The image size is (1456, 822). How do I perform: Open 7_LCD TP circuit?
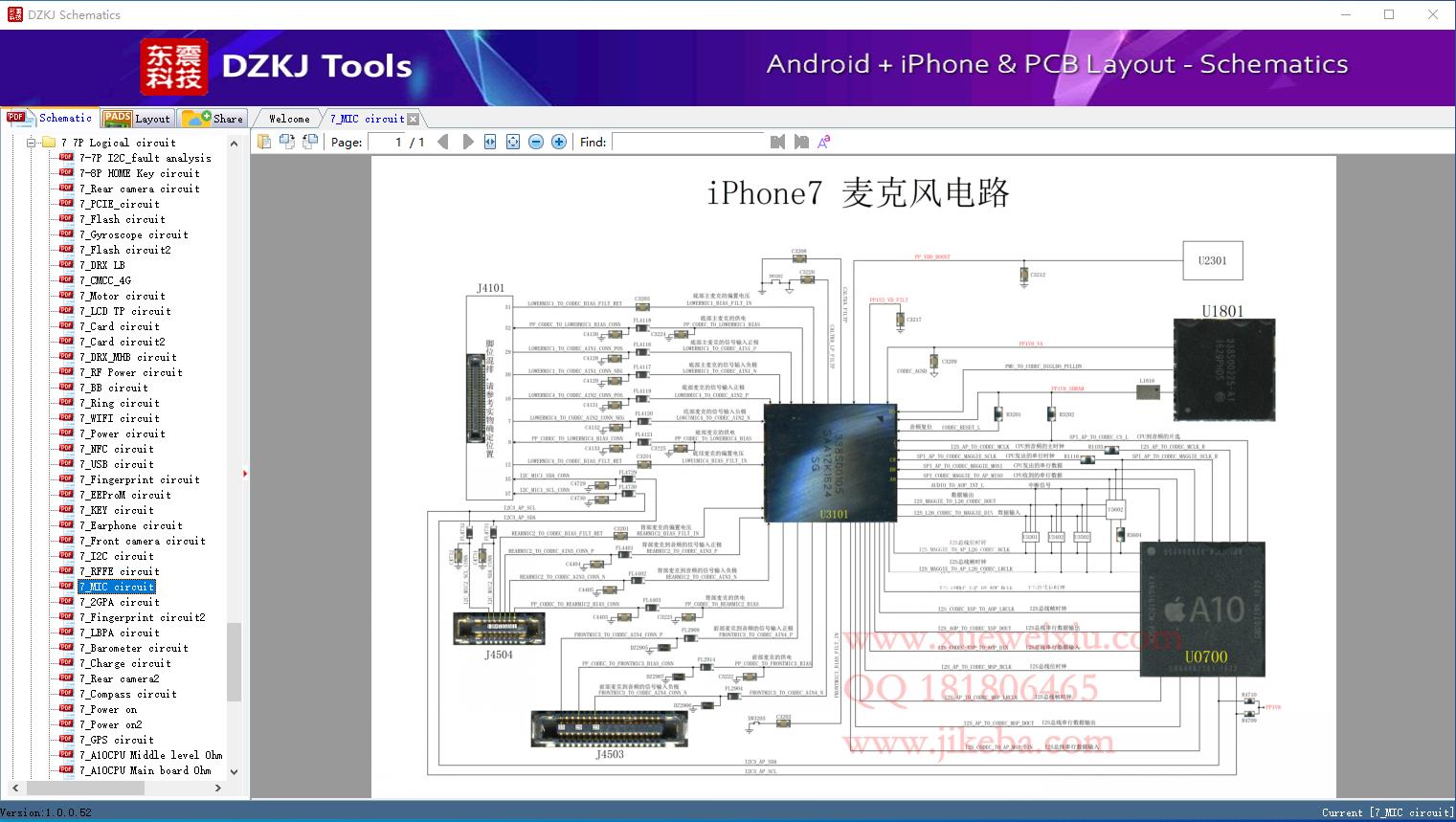125,311
